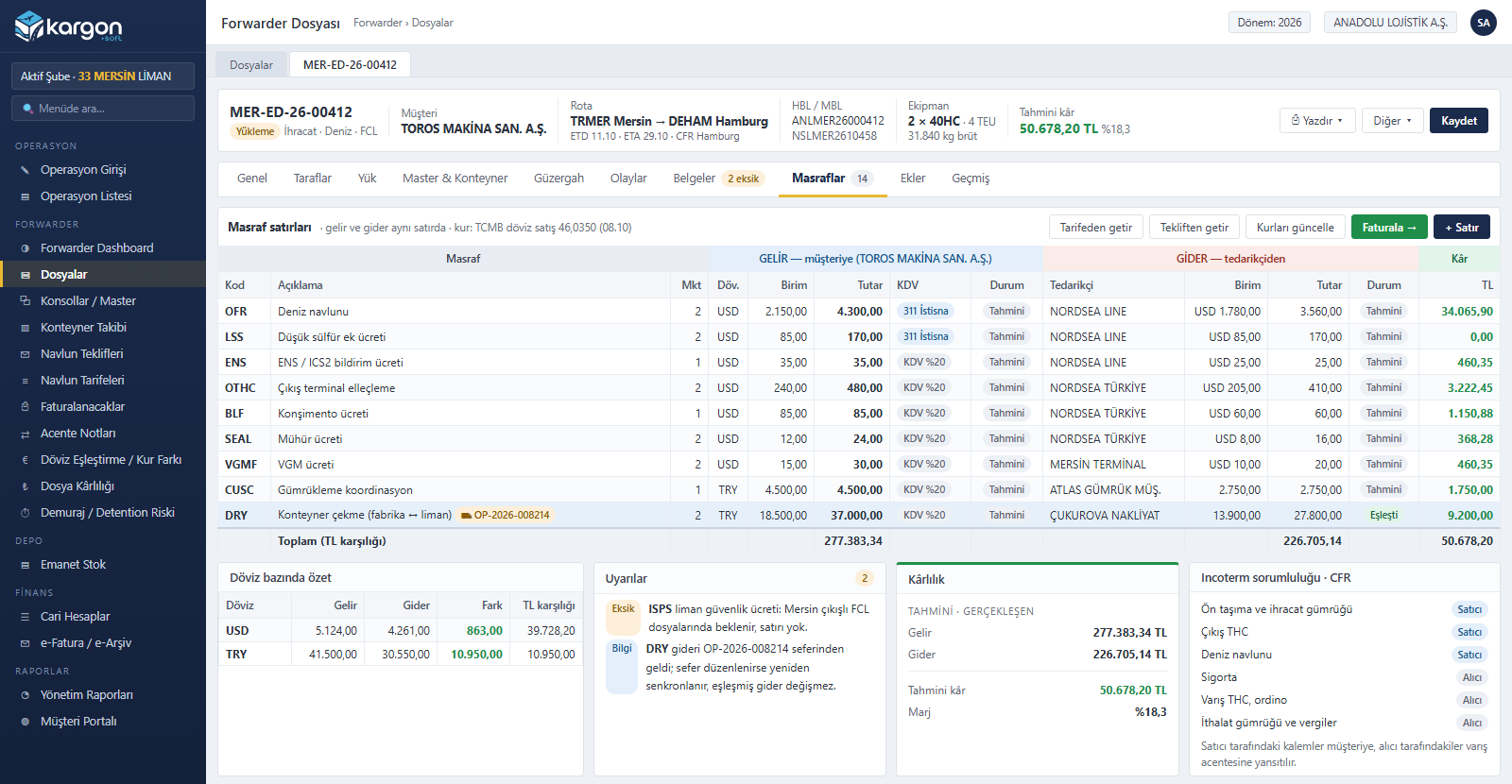Open the SA user avatar menu

(1484, 23)
